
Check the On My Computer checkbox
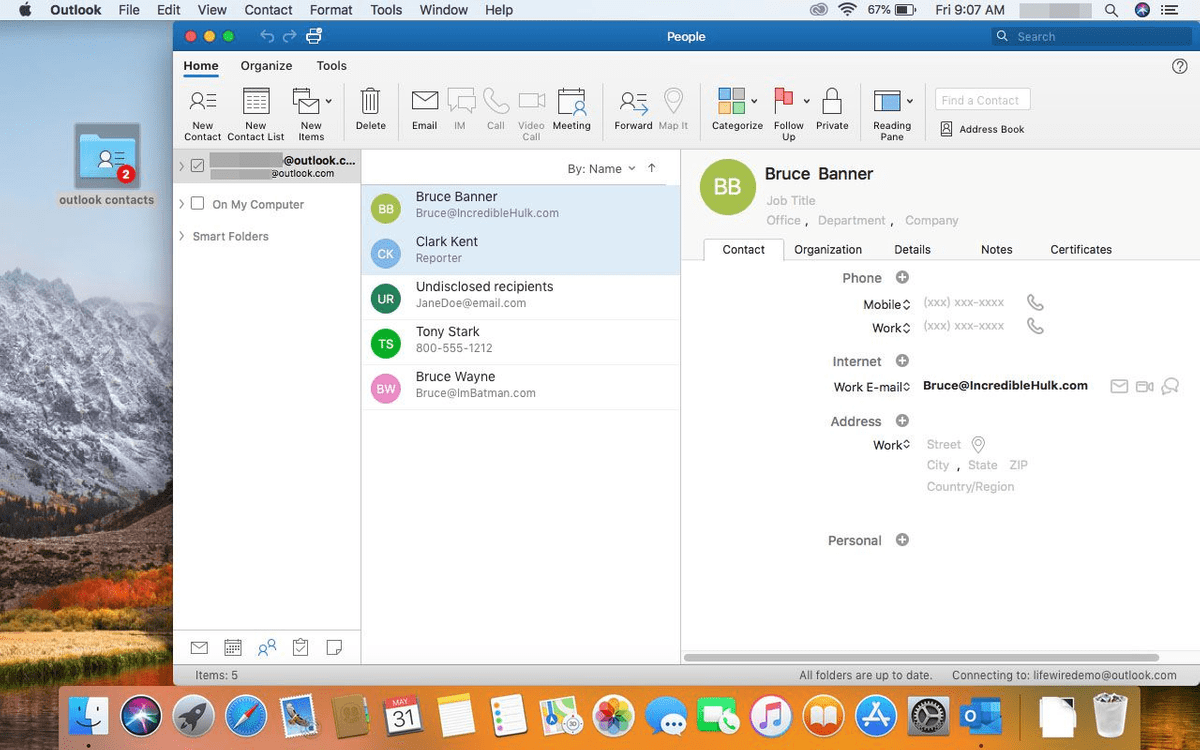point(196,204)
